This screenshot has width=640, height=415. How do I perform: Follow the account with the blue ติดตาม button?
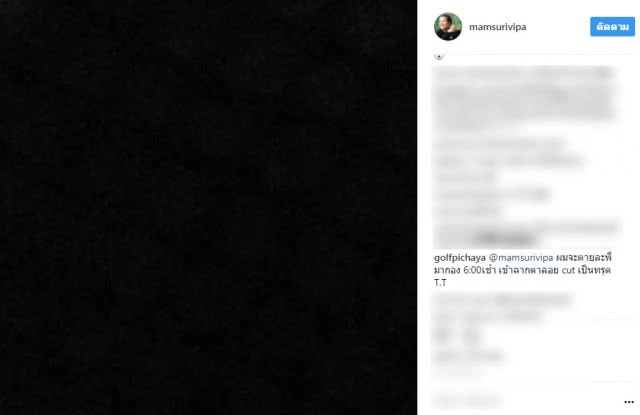(612, 27)
